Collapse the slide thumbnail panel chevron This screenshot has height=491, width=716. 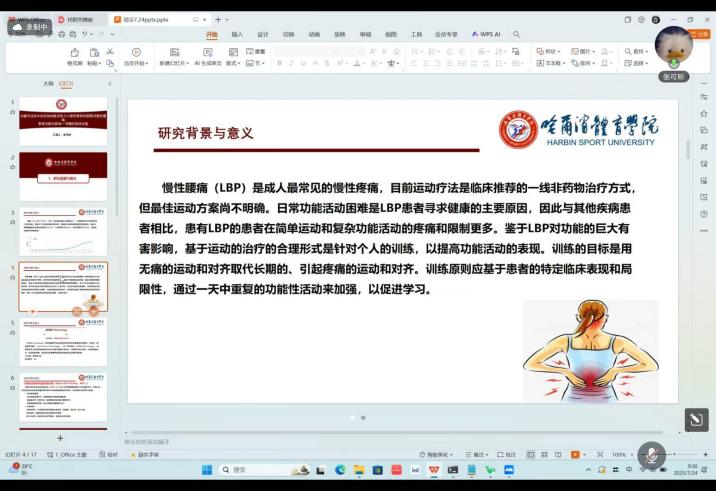point(110,84)
